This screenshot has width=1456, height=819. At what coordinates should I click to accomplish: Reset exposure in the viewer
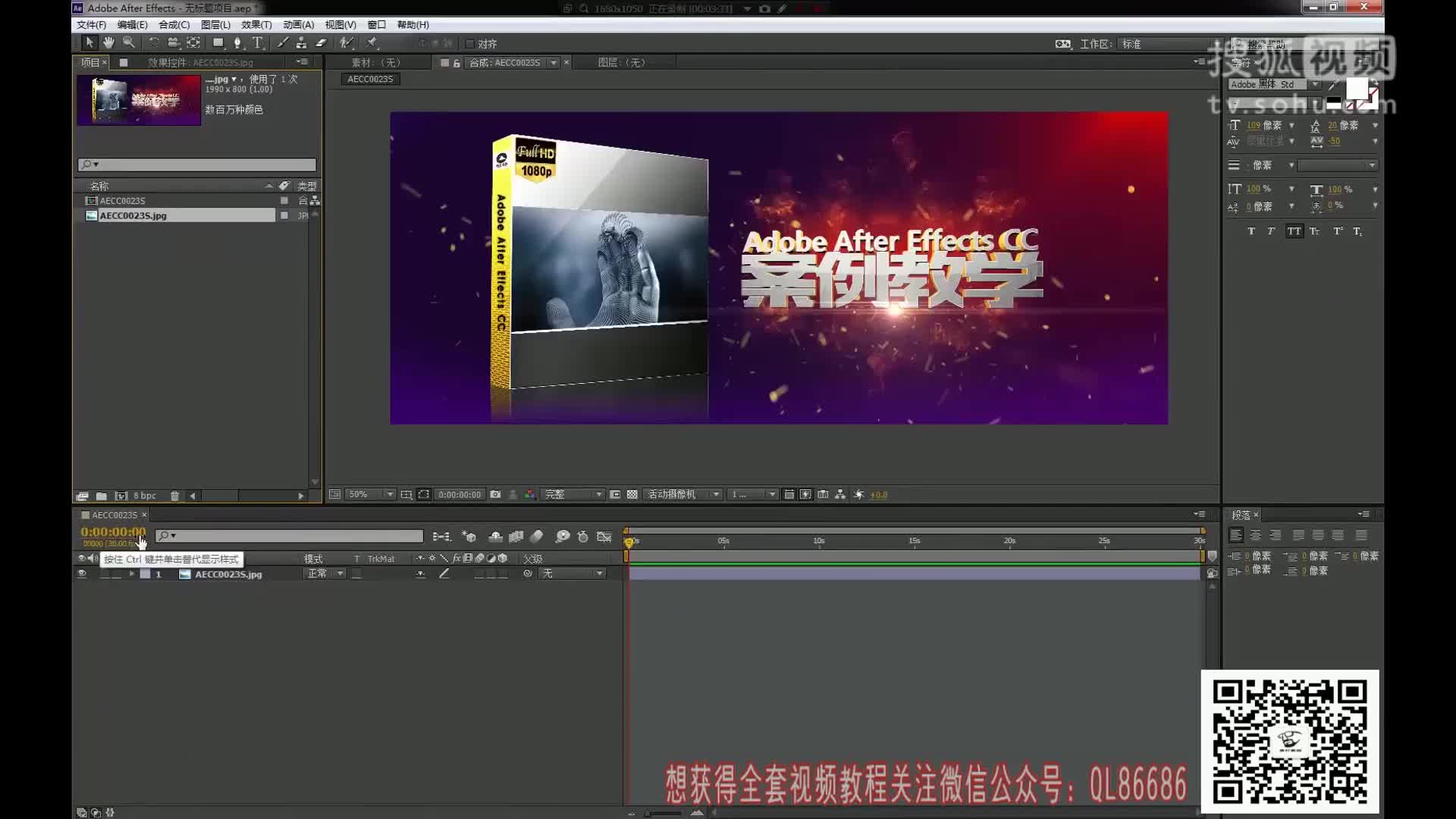[x=859, y=494]
